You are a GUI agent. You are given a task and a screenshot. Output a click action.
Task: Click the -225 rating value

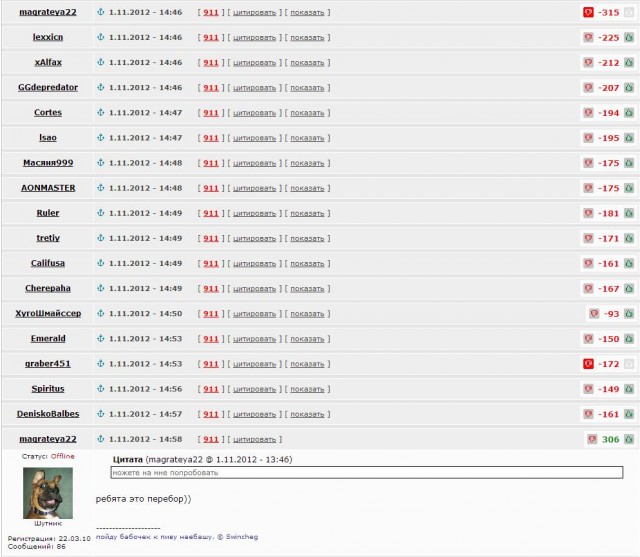tap(609, 38)
